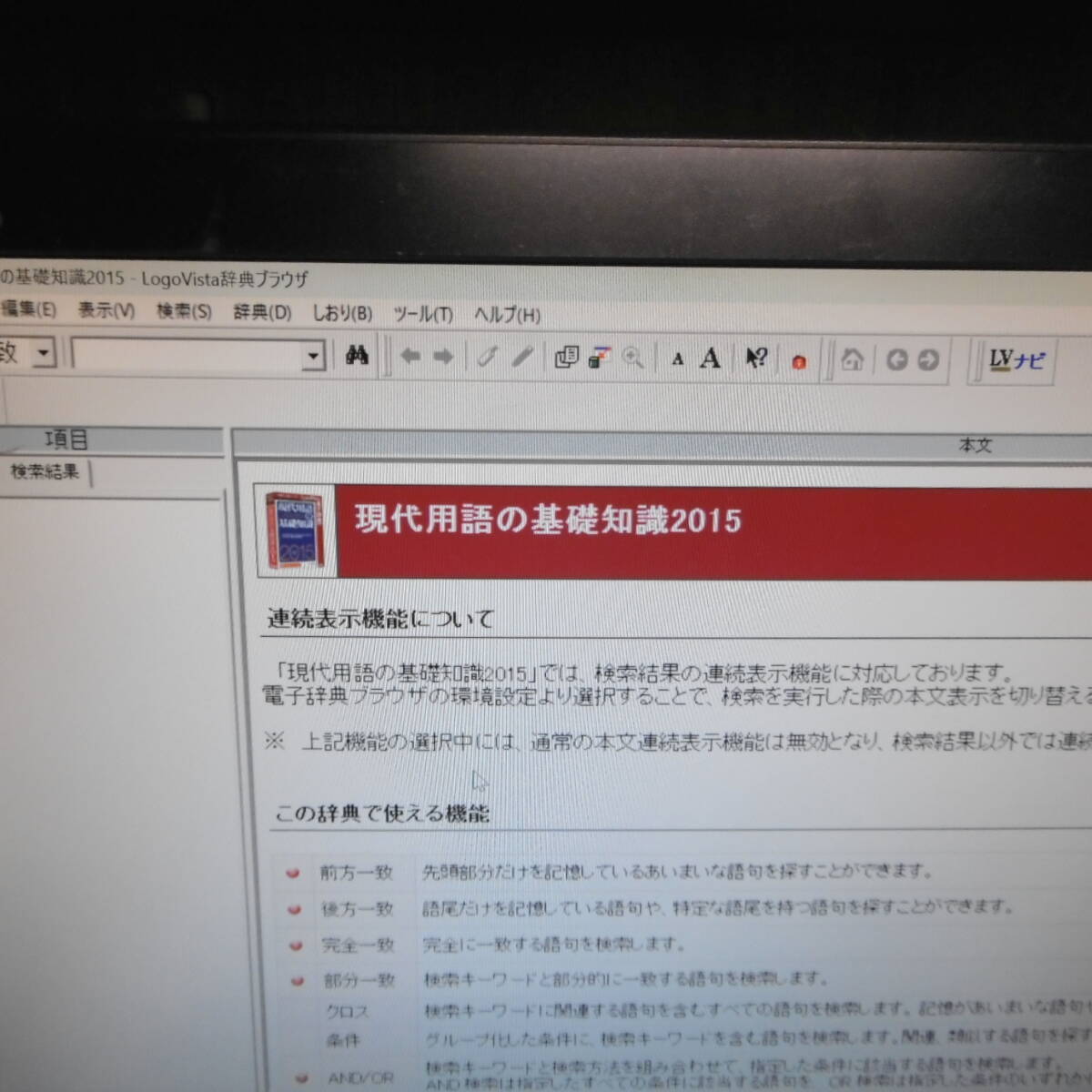This screenshot has width=1092, height=1092.
Task: Expand the search keyword history dropdown
Action: 313,355
